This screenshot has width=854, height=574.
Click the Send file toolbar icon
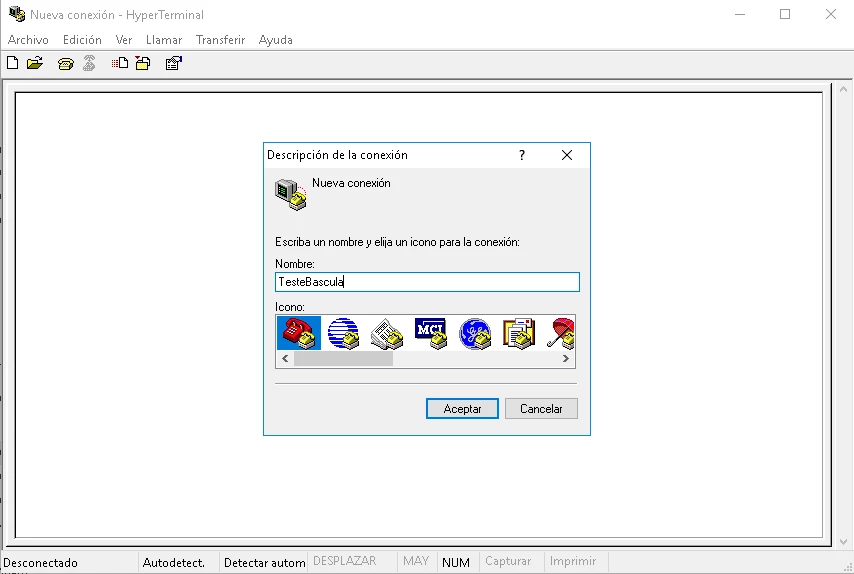click(x=120, y=63)
